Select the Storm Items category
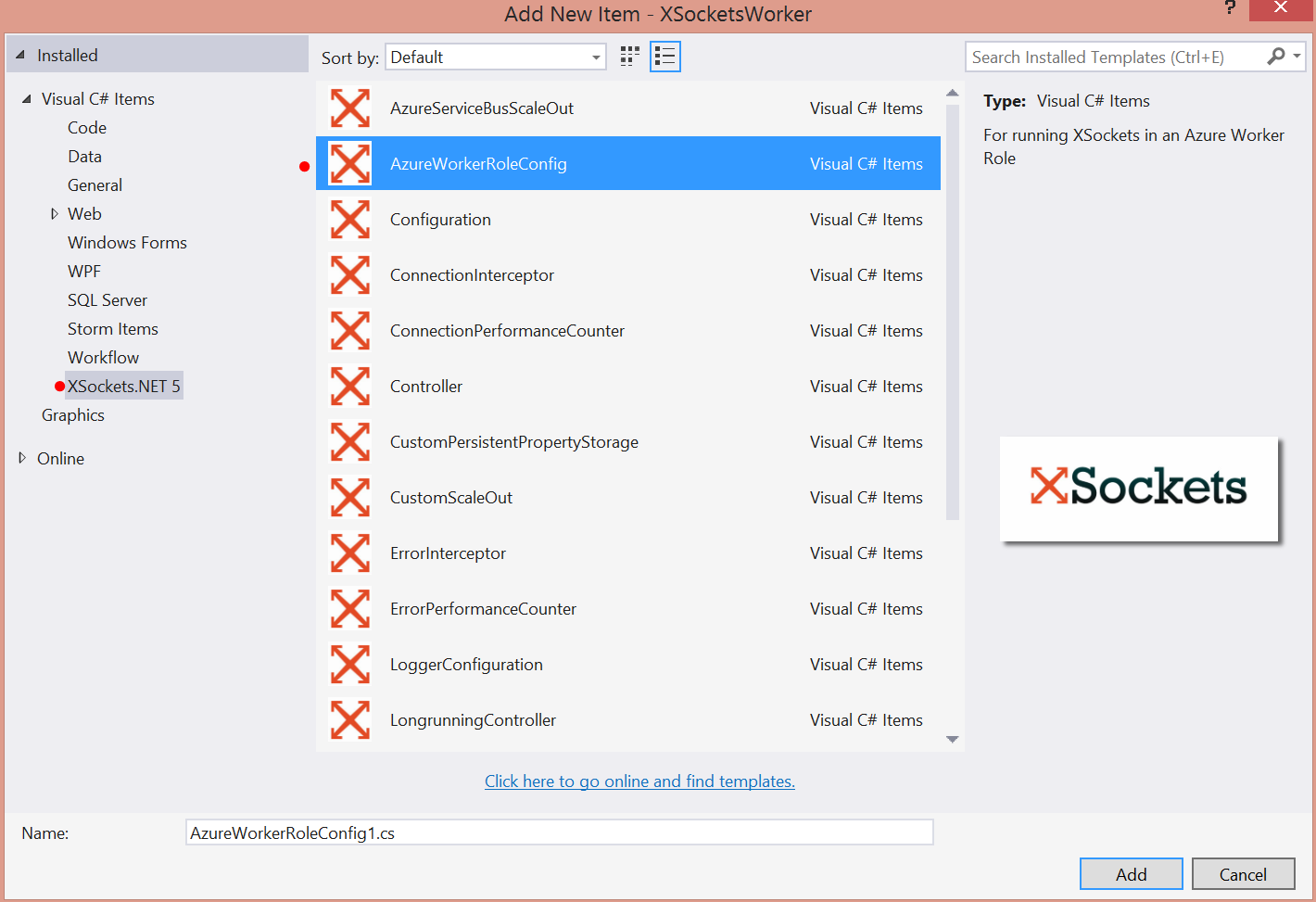The image size is (1316, 902). (x=113, y=329)
